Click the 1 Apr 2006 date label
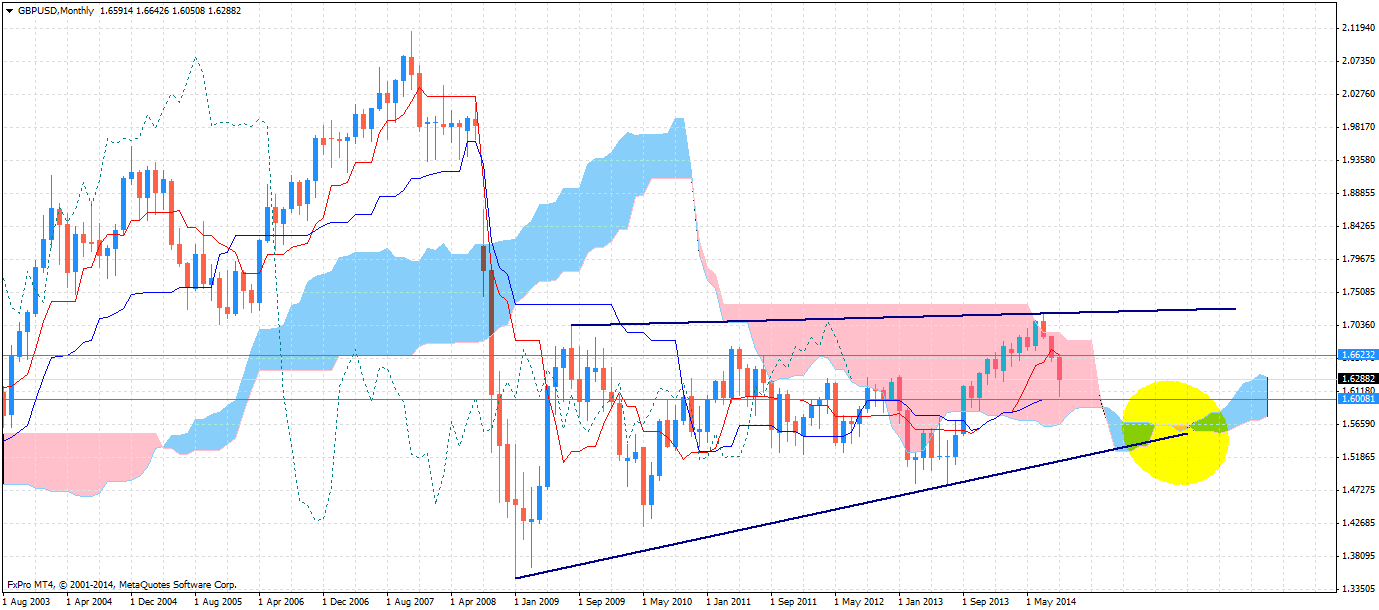Image resolution: width=1379 pixels, height=610 pixels. tap(282, 603)
